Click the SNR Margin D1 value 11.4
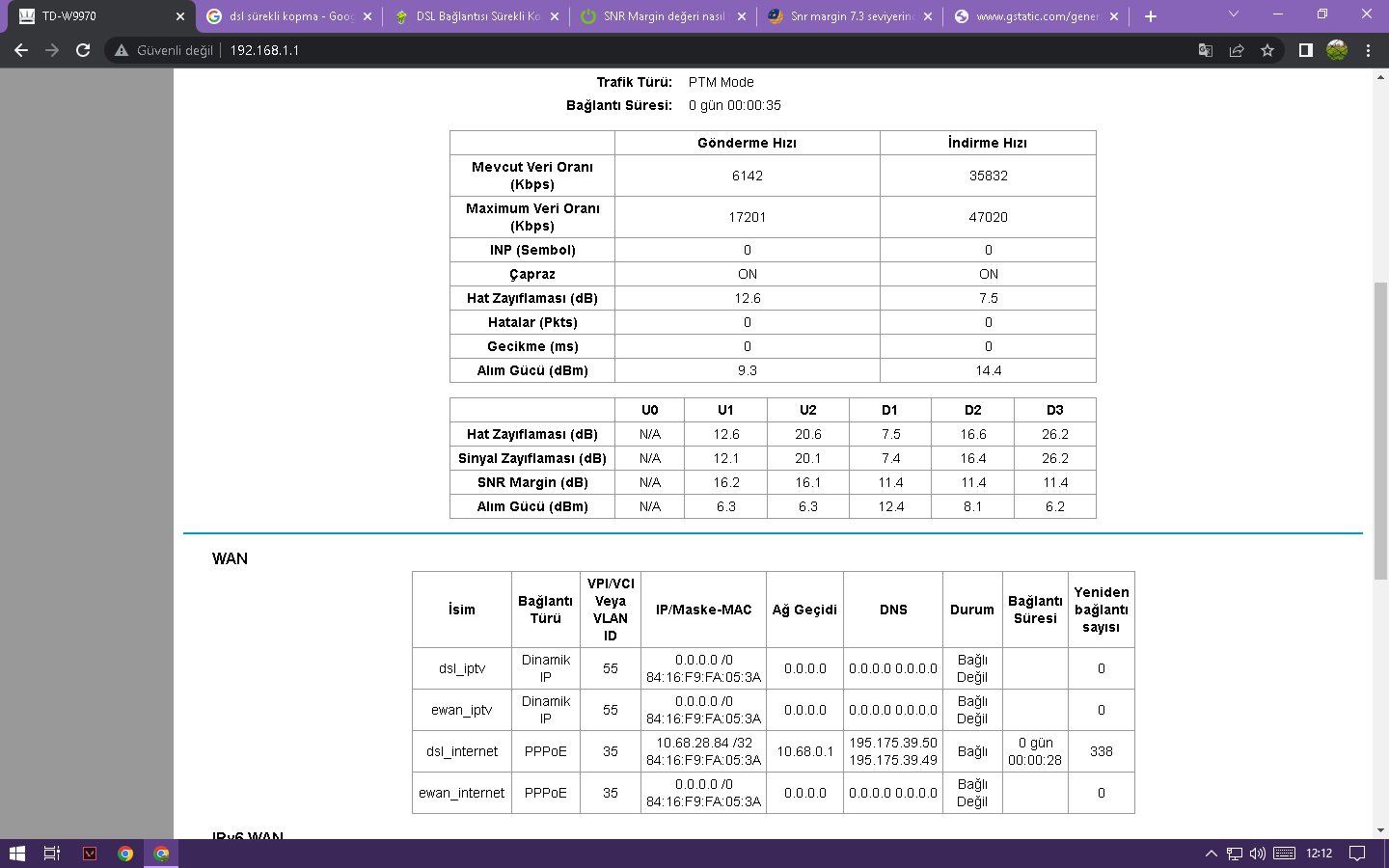 [x=890, y=482]
